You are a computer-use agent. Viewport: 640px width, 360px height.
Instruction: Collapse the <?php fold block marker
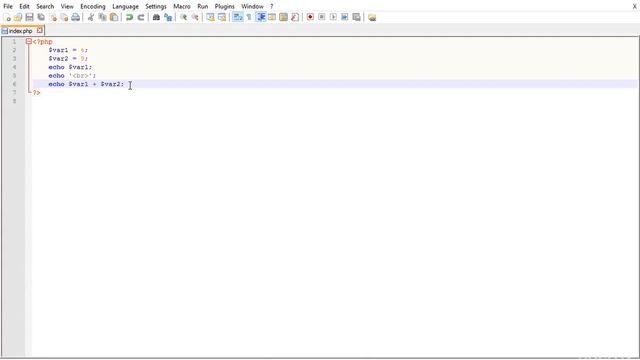pos(29,41)
